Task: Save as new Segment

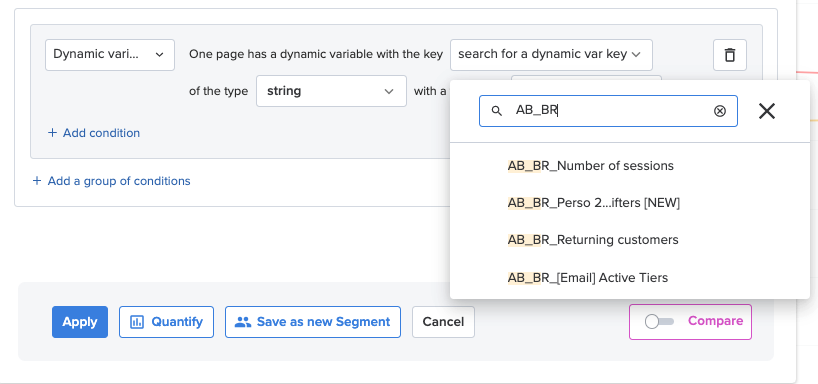Action: (x=313, y=322)
